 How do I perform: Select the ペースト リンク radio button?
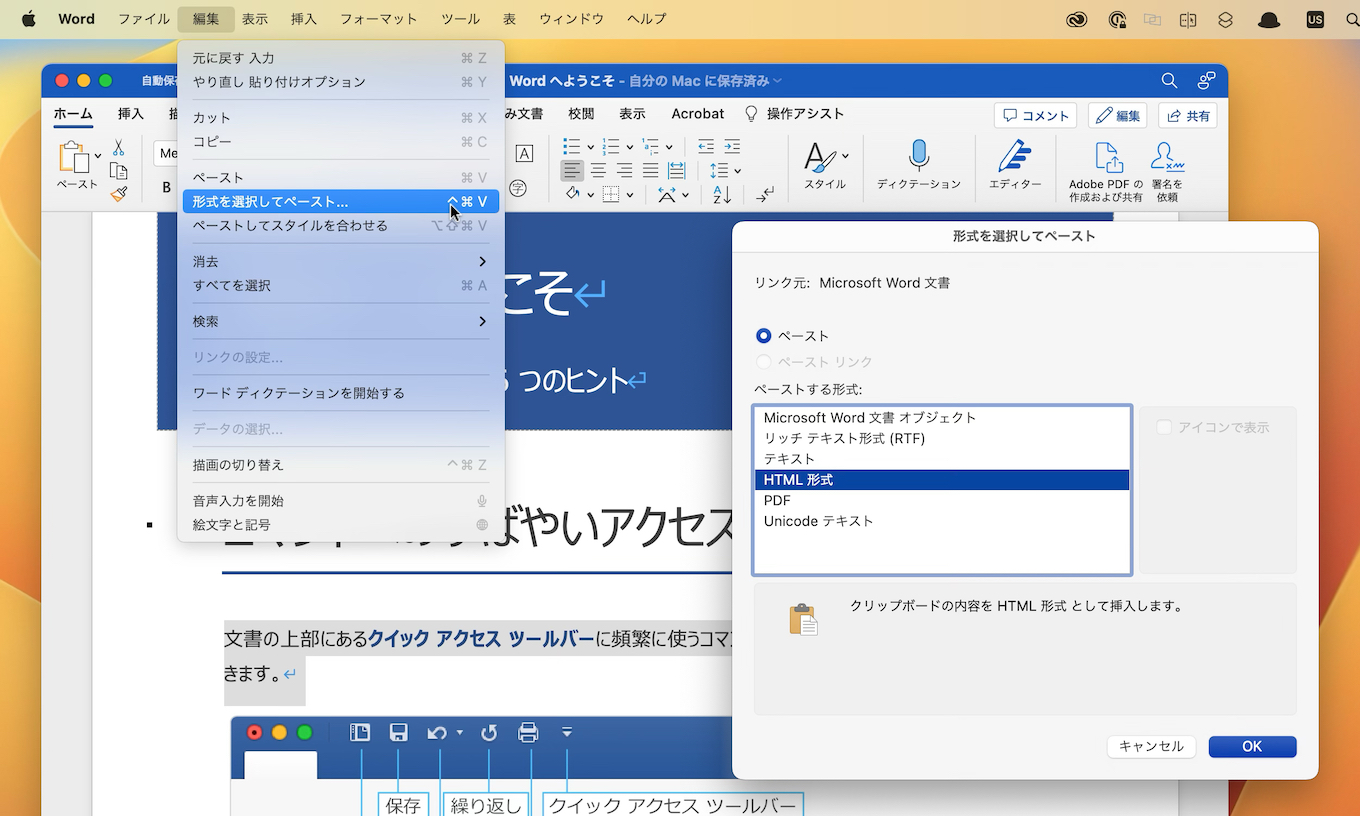pyautogui.click(x=764, y=362)
